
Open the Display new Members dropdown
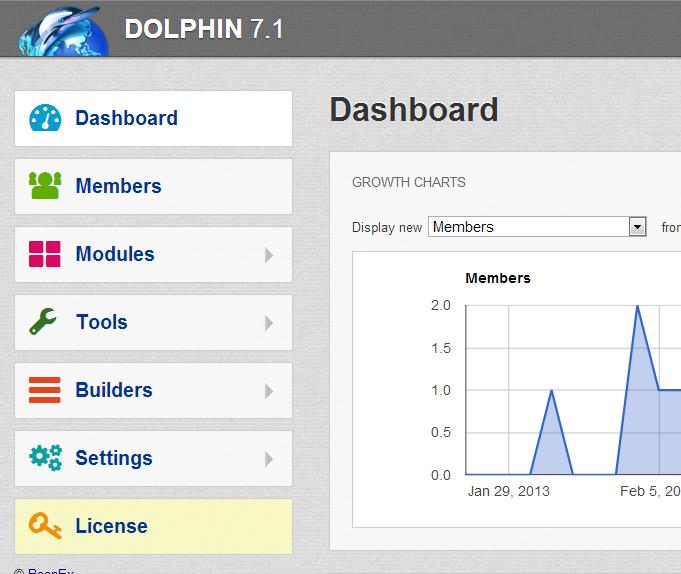tap(637, 227)
